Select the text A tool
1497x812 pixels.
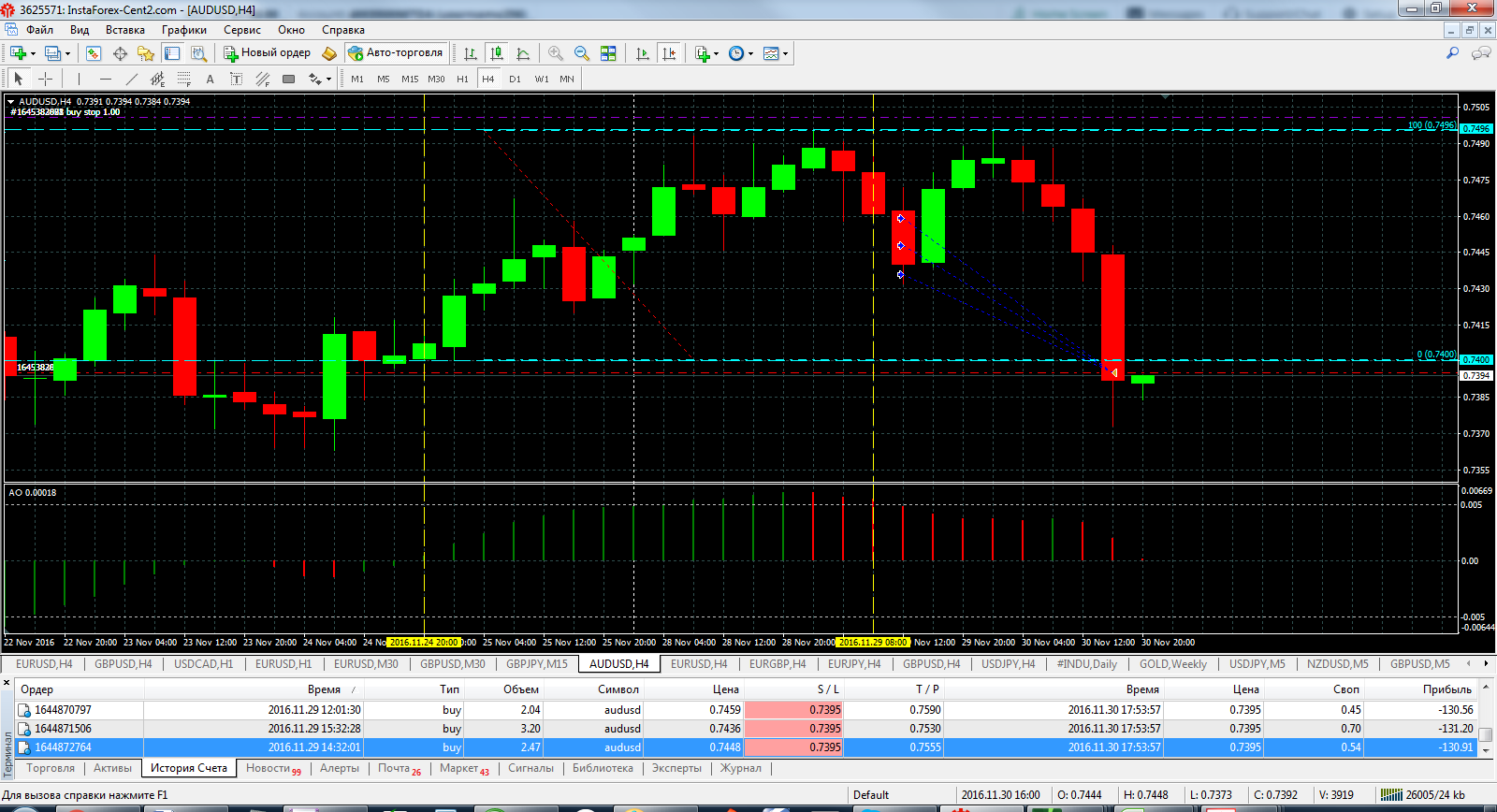coord(210,80)
